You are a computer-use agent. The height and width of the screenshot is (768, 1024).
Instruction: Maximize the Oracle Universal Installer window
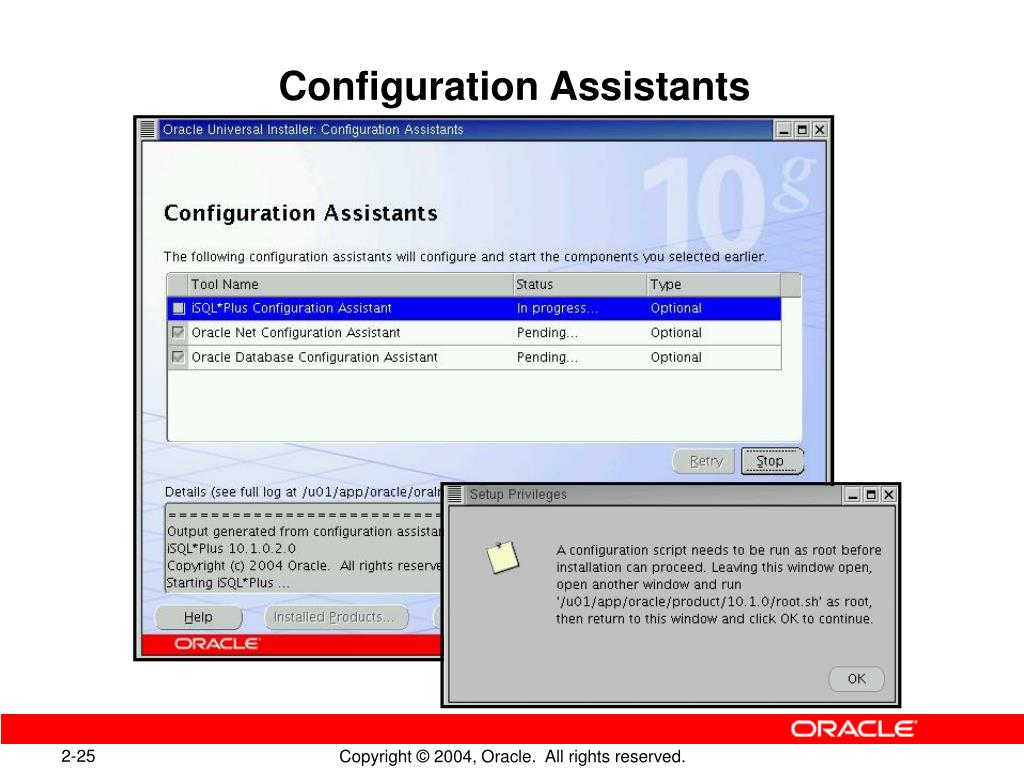click(x=802, y=130)
